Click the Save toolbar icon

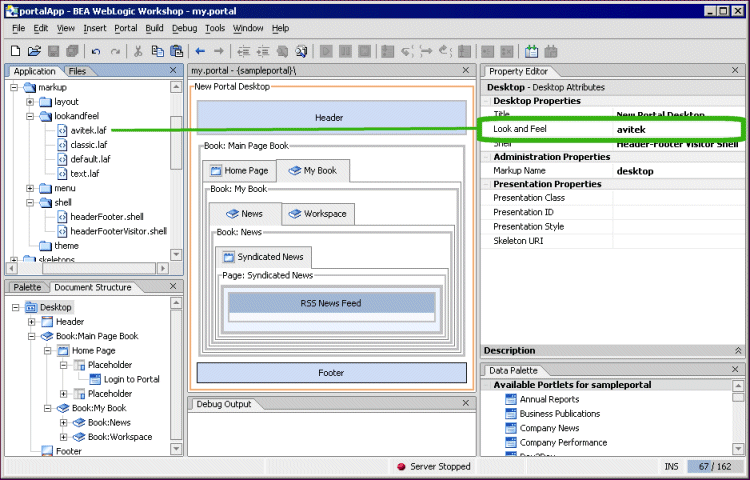pyautogui.click(x=53, y=51)
